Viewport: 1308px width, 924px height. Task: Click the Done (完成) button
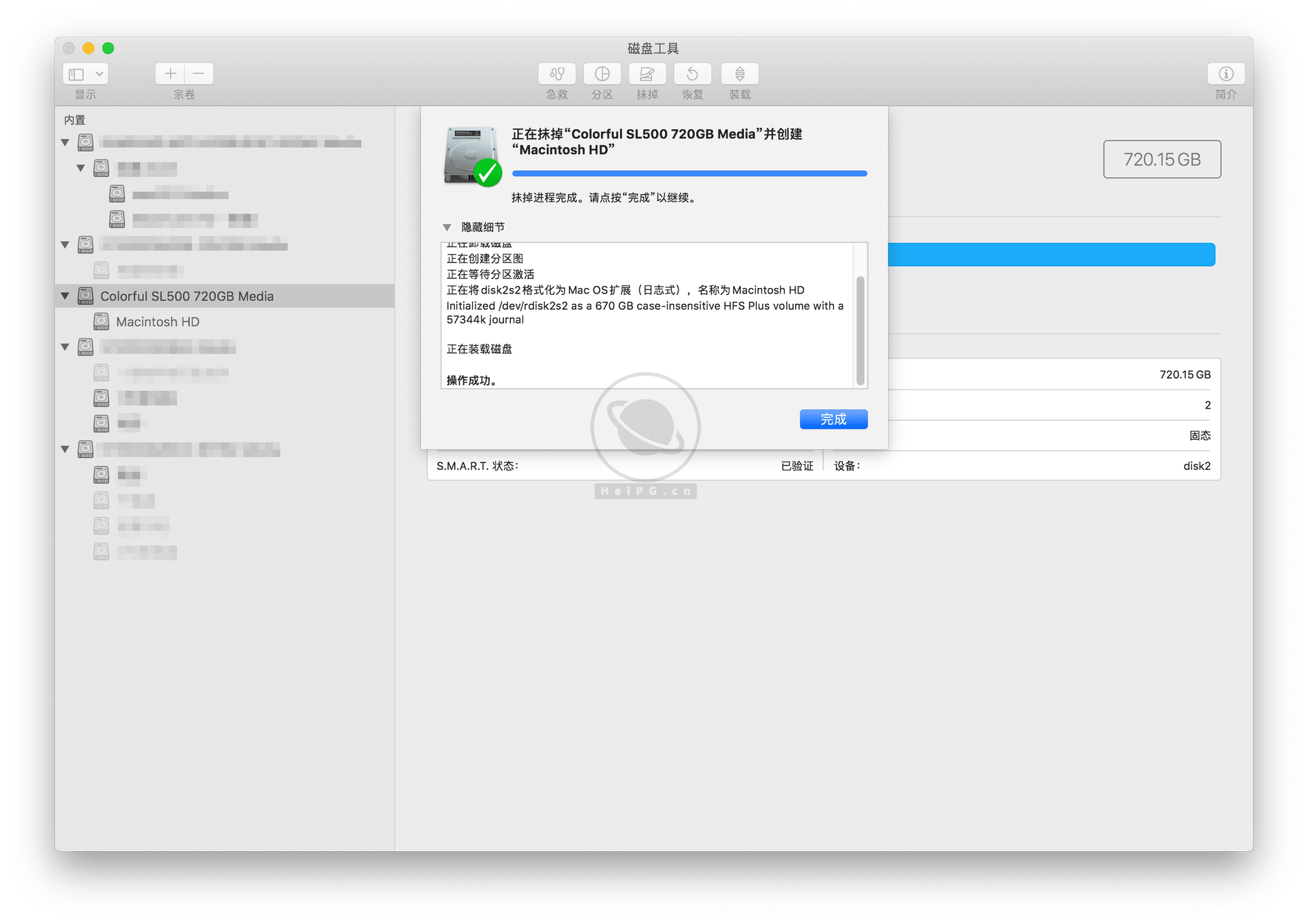pos(833,419)
